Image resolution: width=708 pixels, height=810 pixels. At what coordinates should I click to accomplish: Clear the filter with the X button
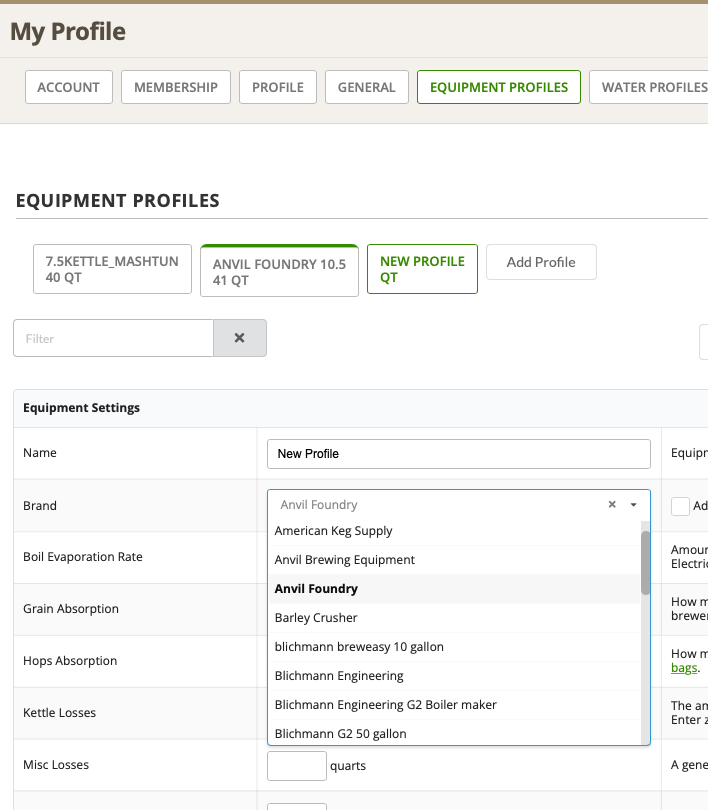[240, 338]
